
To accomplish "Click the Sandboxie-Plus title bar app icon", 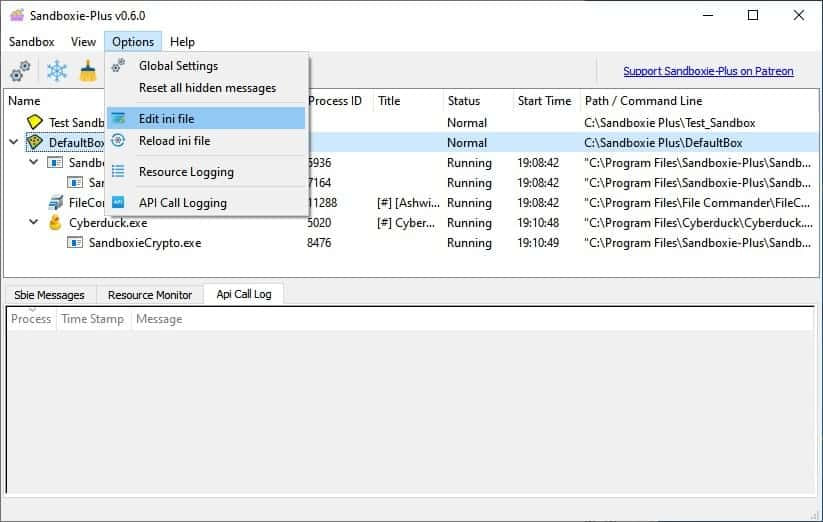I will (x=17, y=15).
